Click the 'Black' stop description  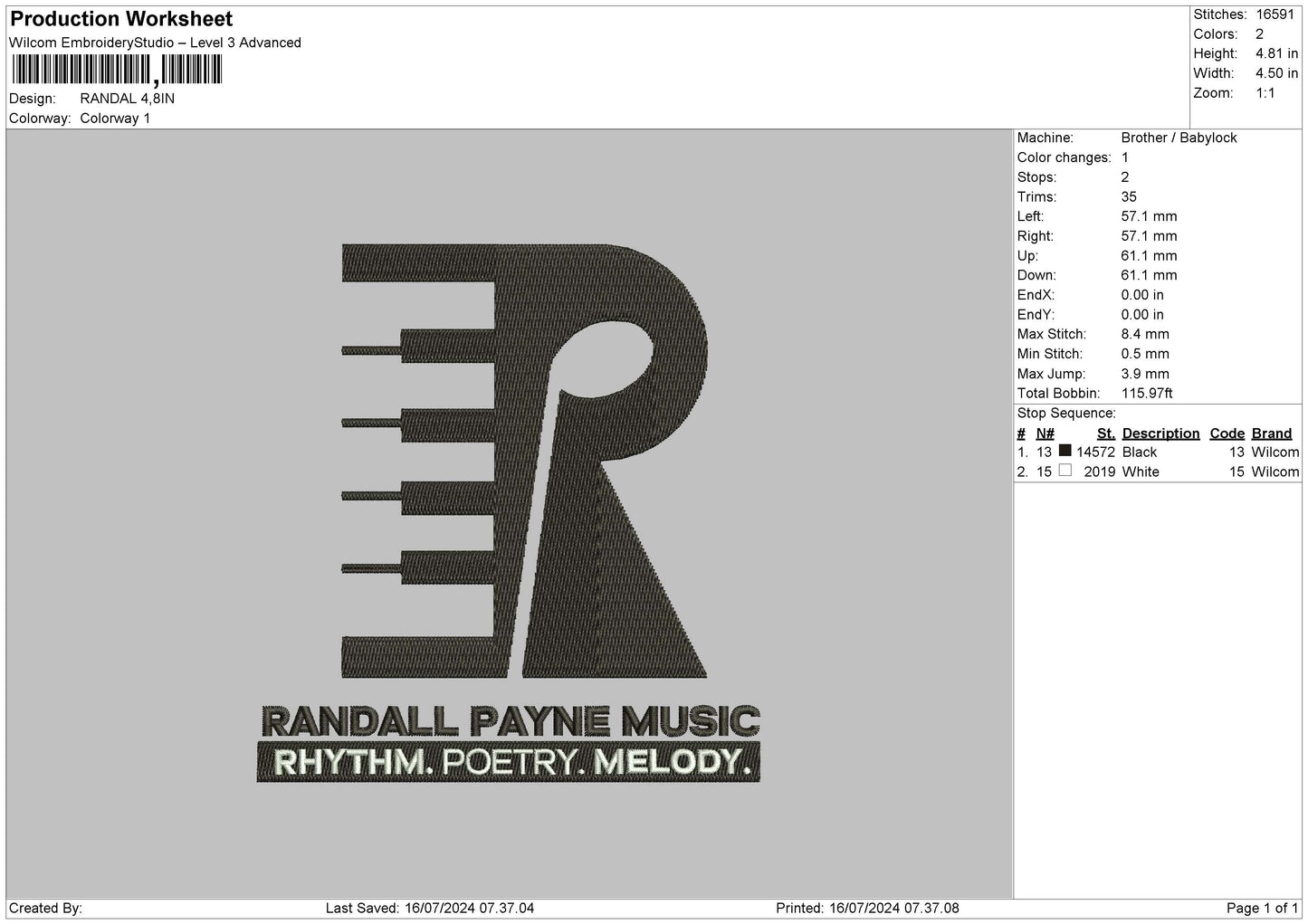(1140, 452)
